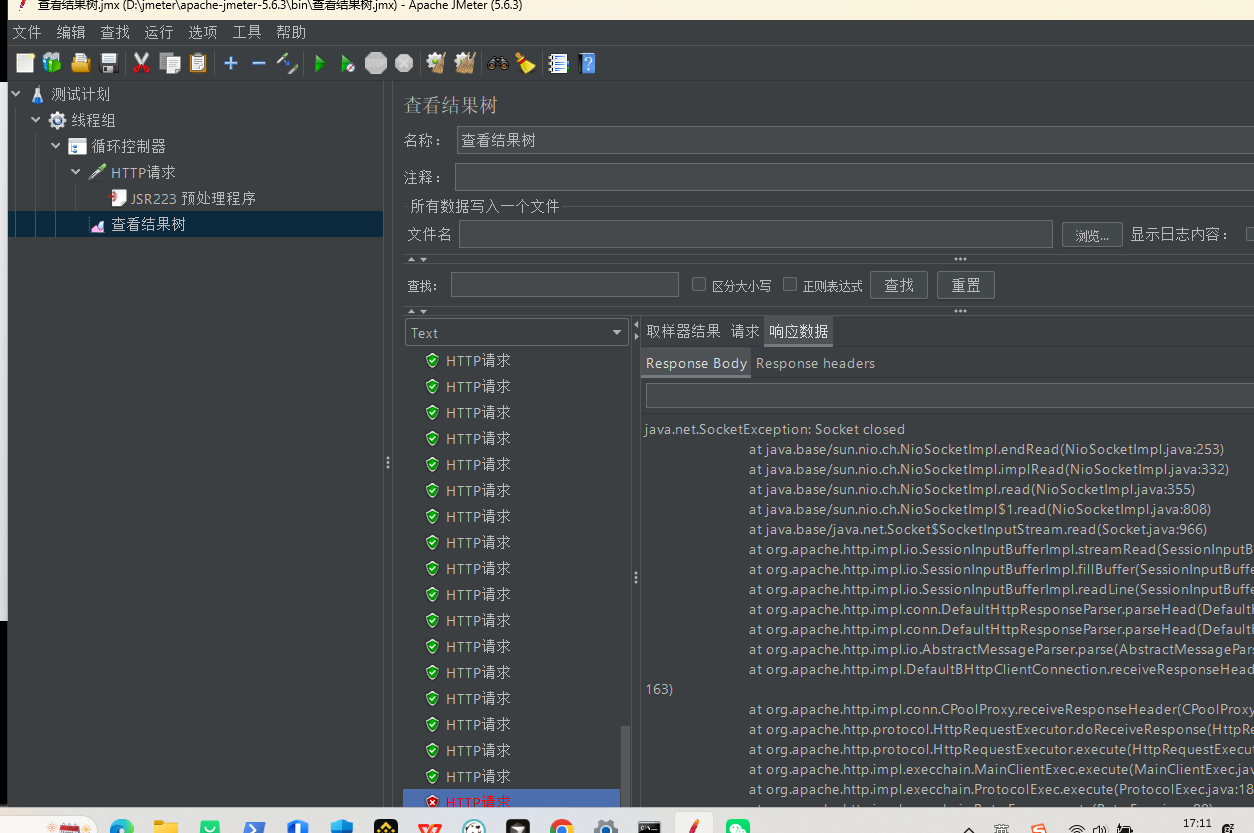Click the 查找 search button
Screen dimensions: 1254x833
(899, 285)
